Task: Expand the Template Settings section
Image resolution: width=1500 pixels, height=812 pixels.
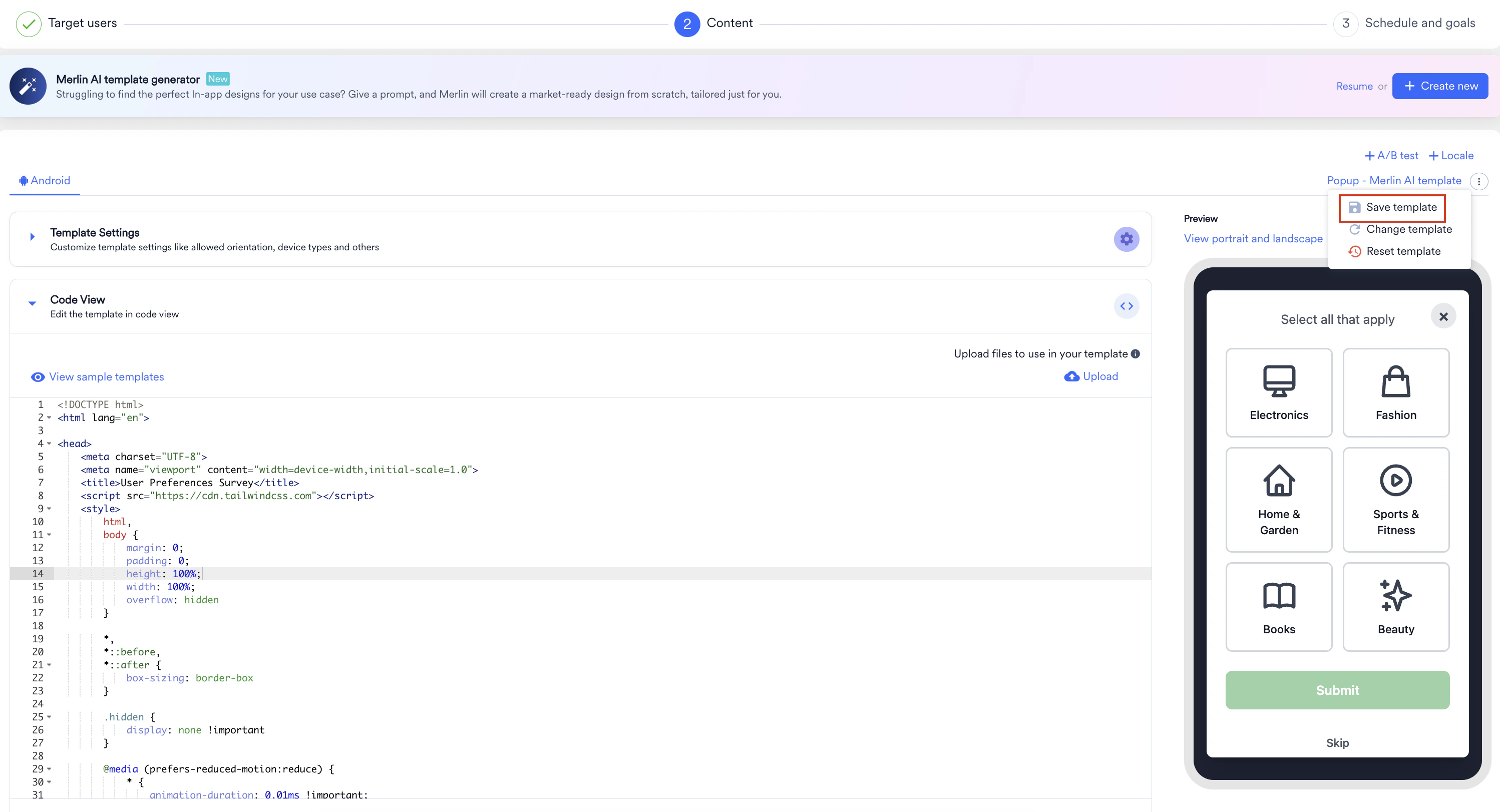Action: (x=33, y=237)
